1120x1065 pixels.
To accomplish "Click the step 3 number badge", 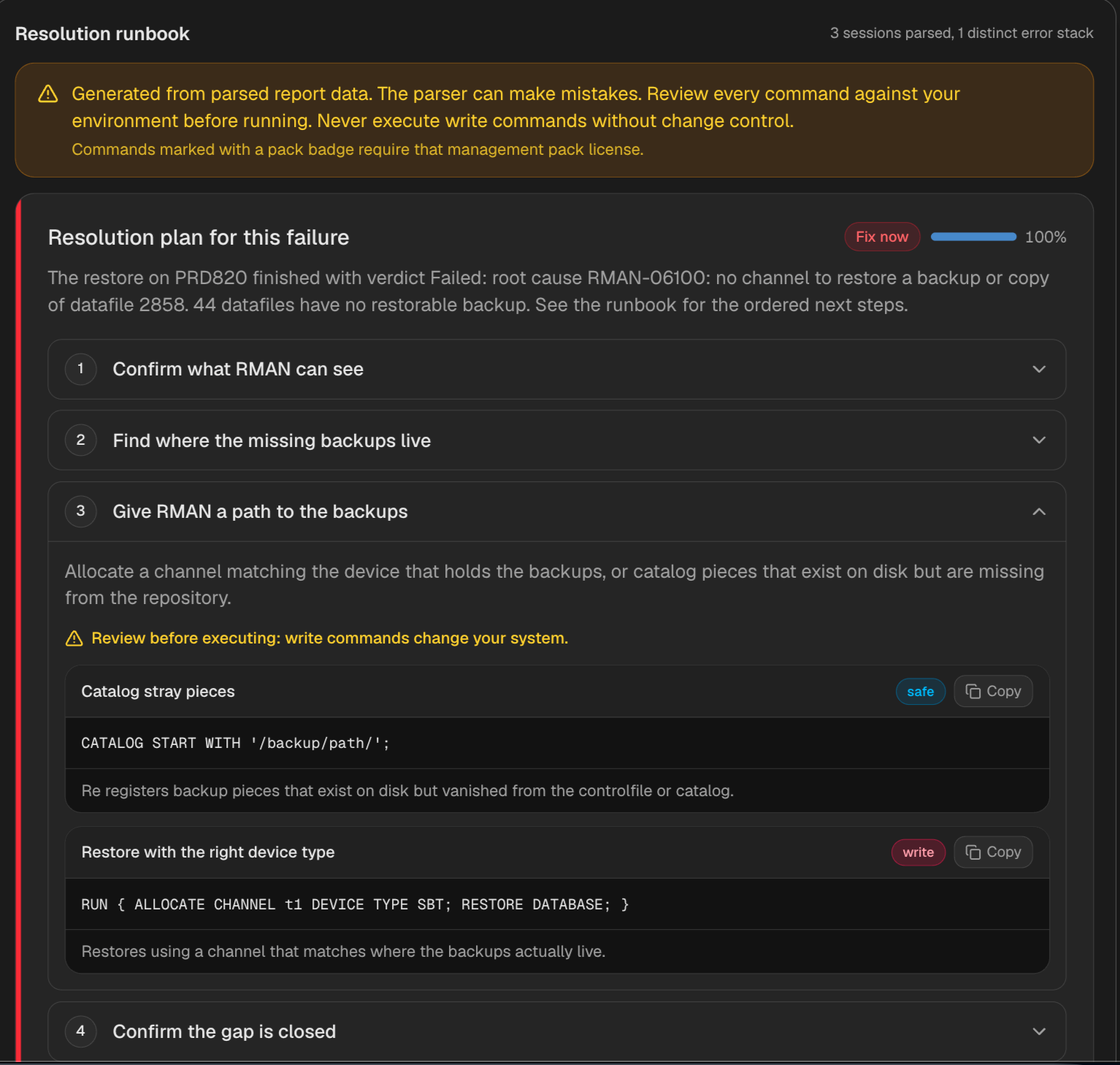I will point(81,511).
